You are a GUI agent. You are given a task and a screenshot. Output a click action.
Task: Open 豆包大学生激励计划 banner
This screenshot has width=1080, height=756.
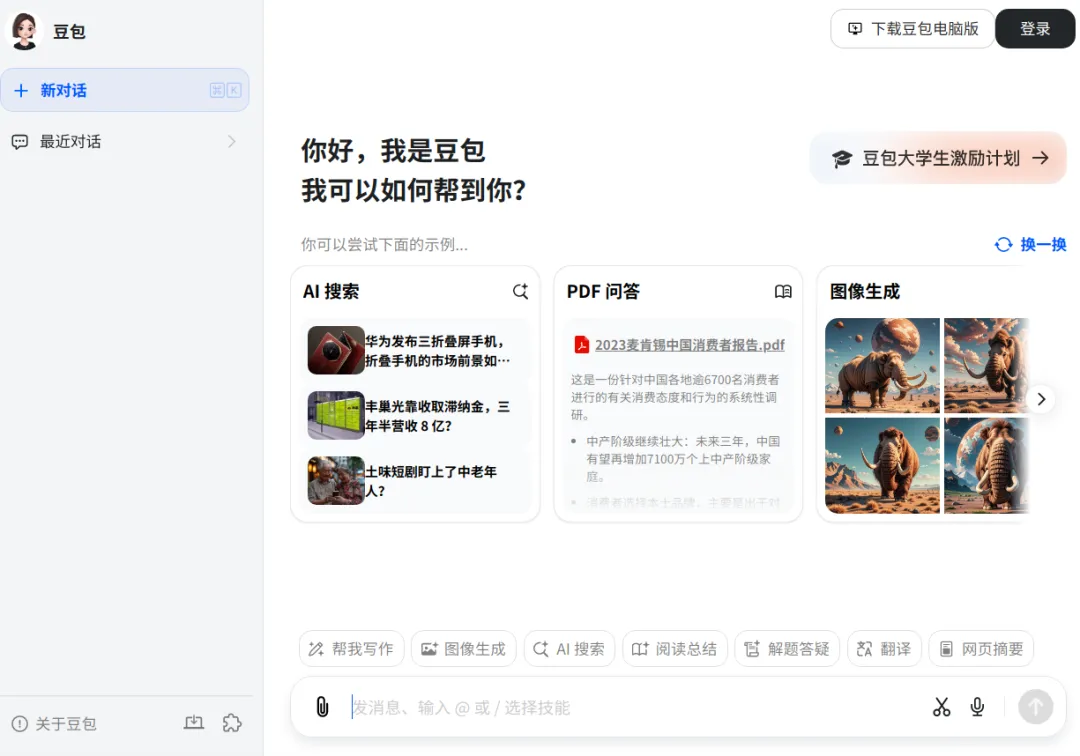point(938,158)
